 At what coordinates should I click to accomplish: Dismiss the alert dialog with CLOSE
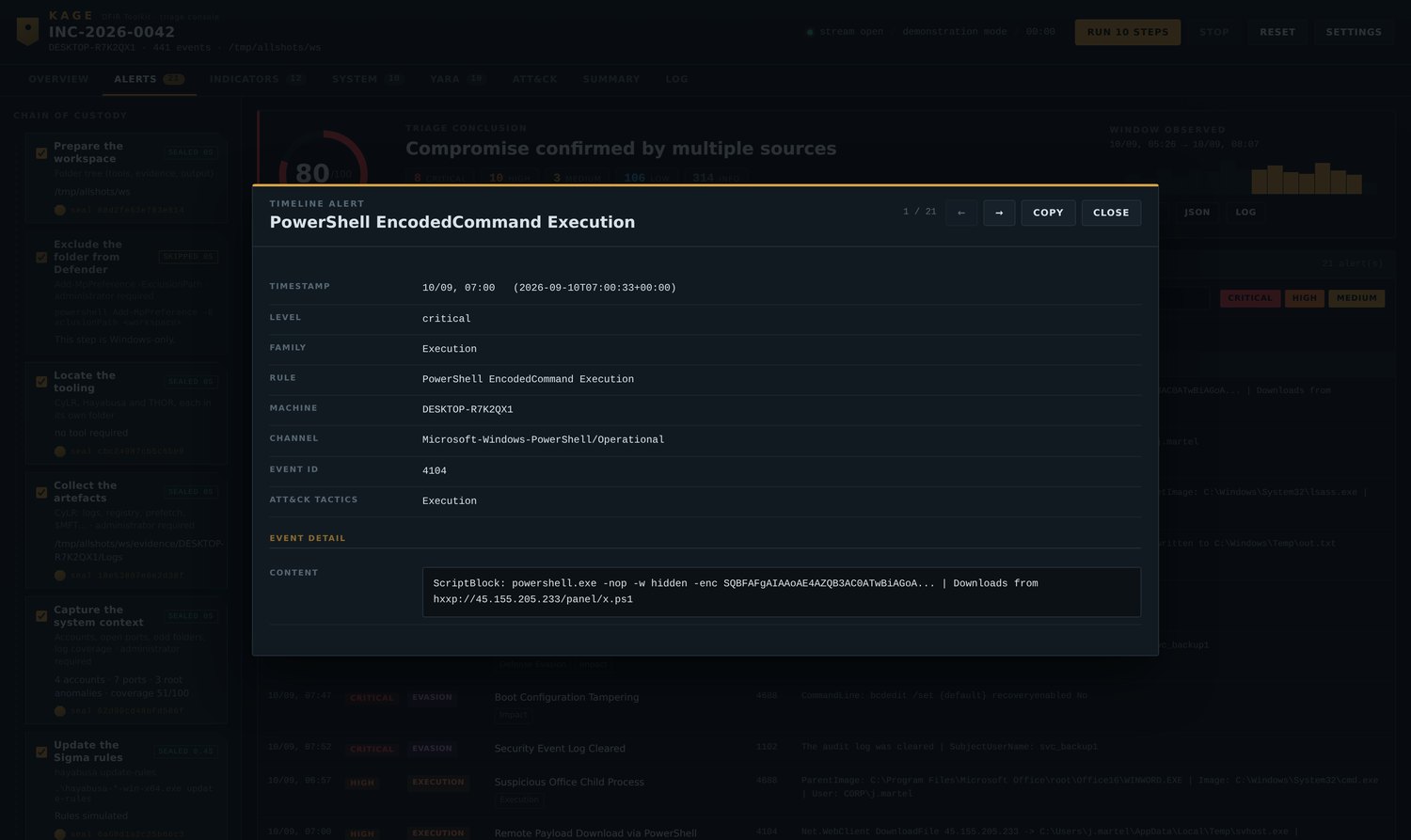tap(1111, 213)
